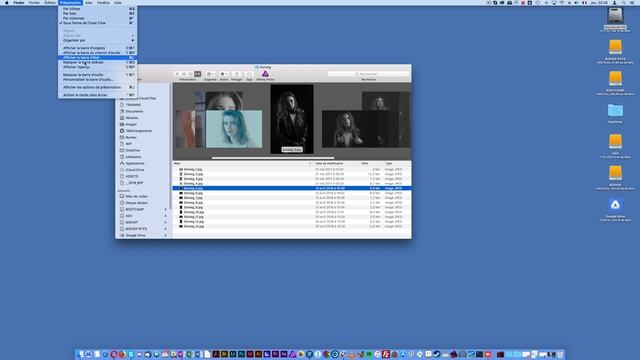
Task: Open the OneDrive folder on desktop
Action: point(615,110)
